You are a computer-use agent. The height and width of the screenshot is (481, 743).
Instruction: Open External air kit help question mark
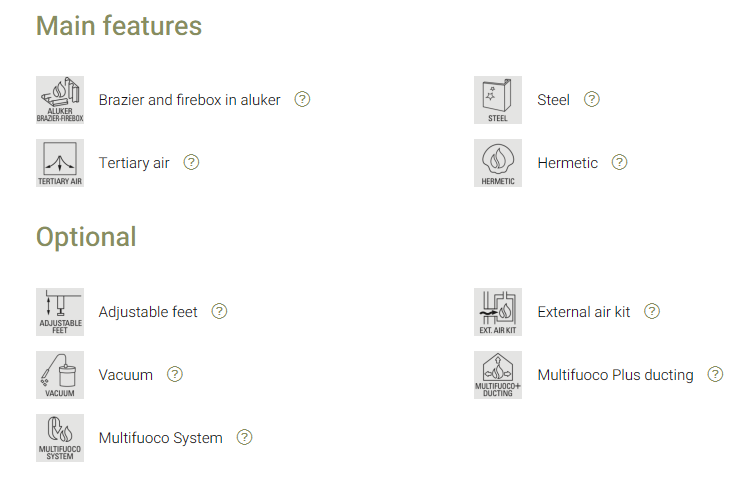pos(652,311)
